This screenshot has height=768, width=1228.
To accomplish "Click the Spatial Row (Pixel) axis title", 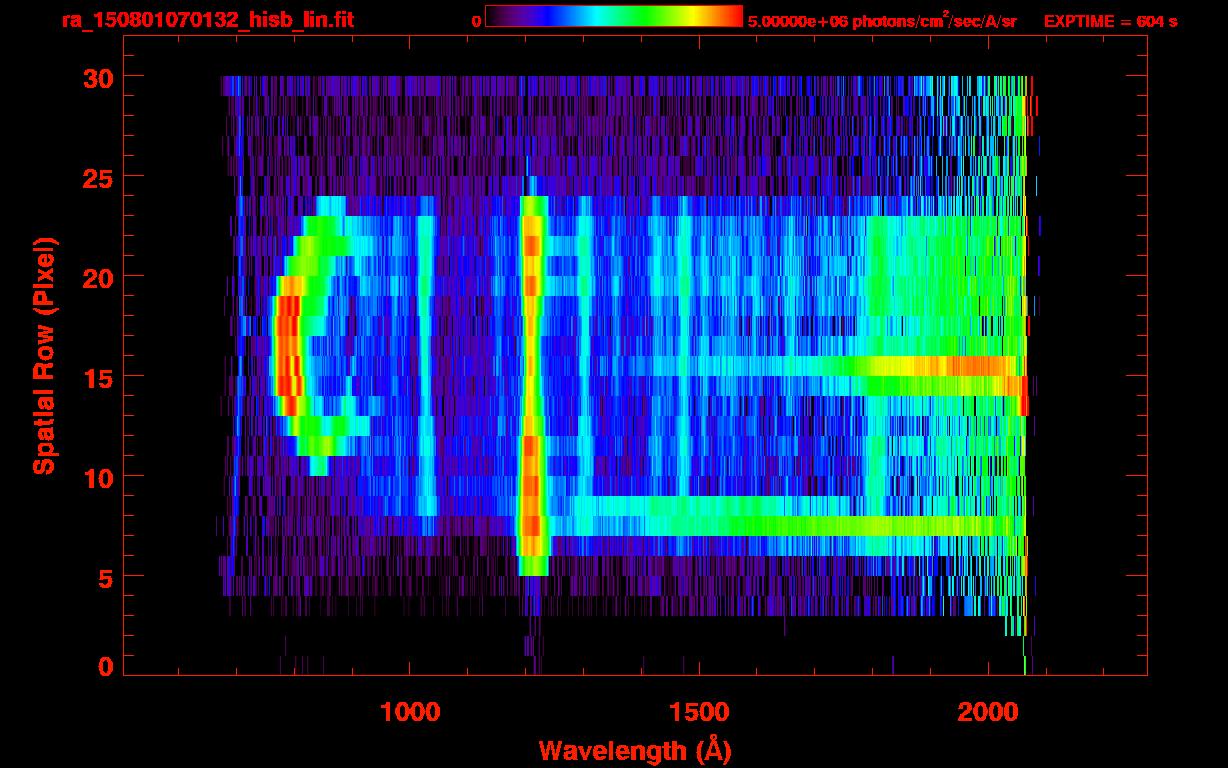I will coord(45,356).
